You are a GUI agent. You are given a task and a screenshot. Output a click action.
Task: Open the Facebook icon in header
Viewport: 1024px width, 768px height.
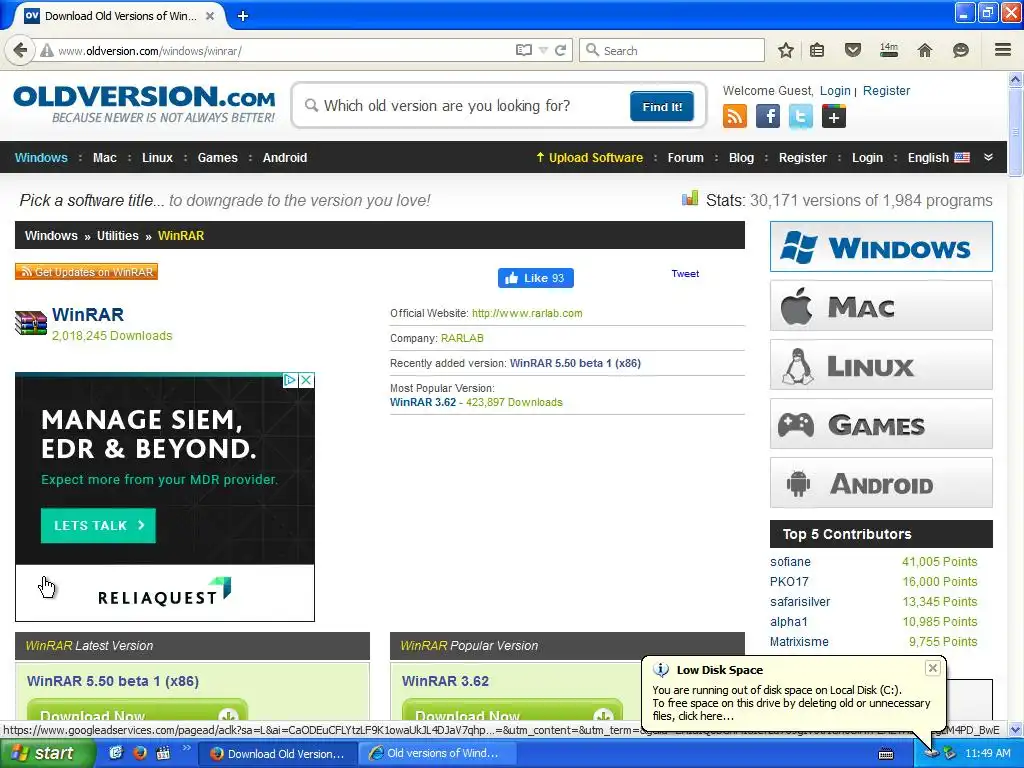768,116
